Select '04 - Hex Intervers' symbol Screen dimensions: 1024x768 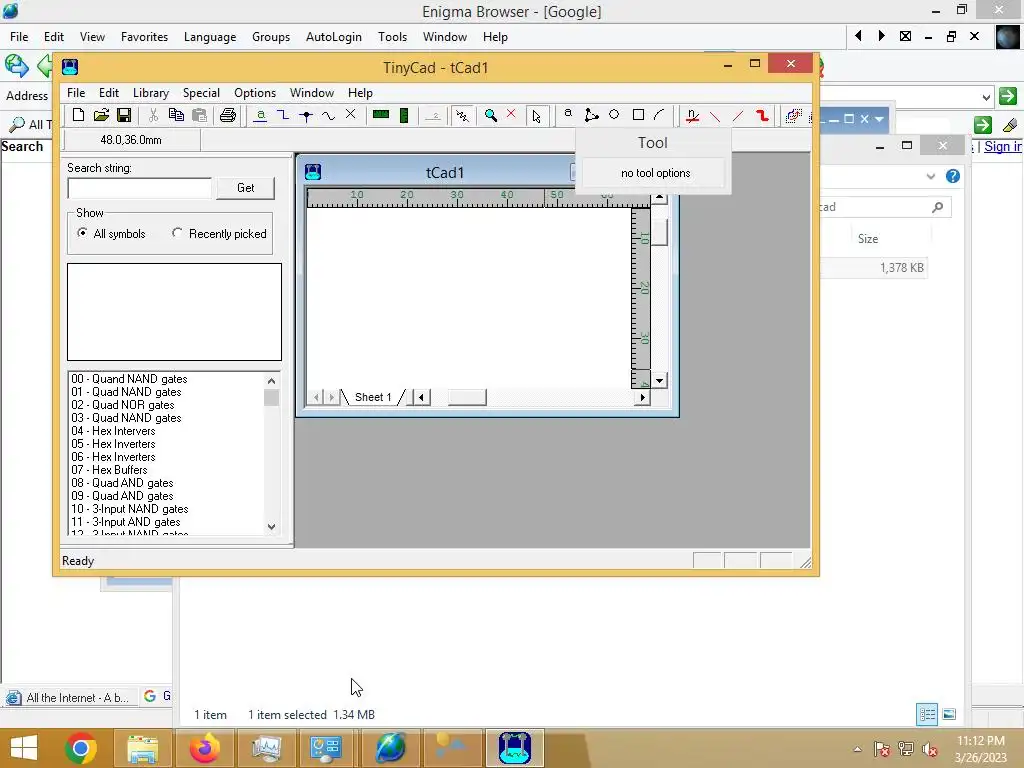click(113, 431)
